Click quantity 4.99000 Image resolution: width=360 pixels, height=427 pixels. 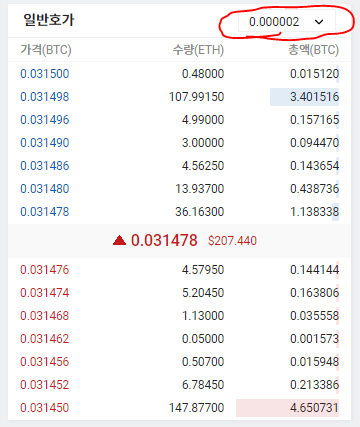203,120
